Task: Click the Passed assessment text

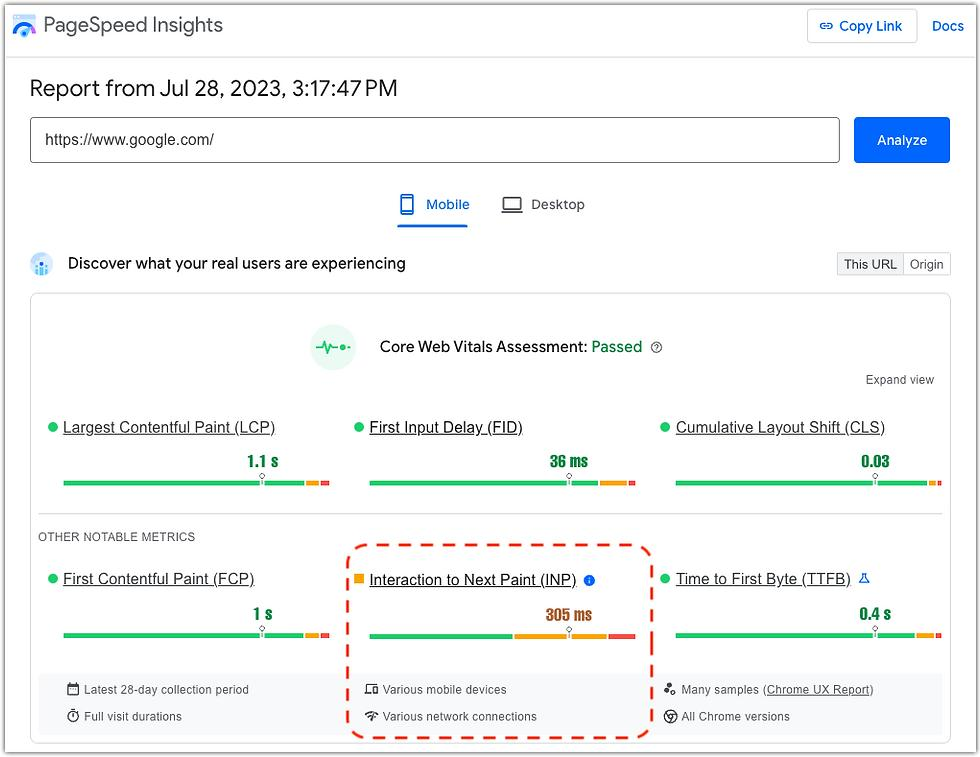Action: tap(616, 347)
